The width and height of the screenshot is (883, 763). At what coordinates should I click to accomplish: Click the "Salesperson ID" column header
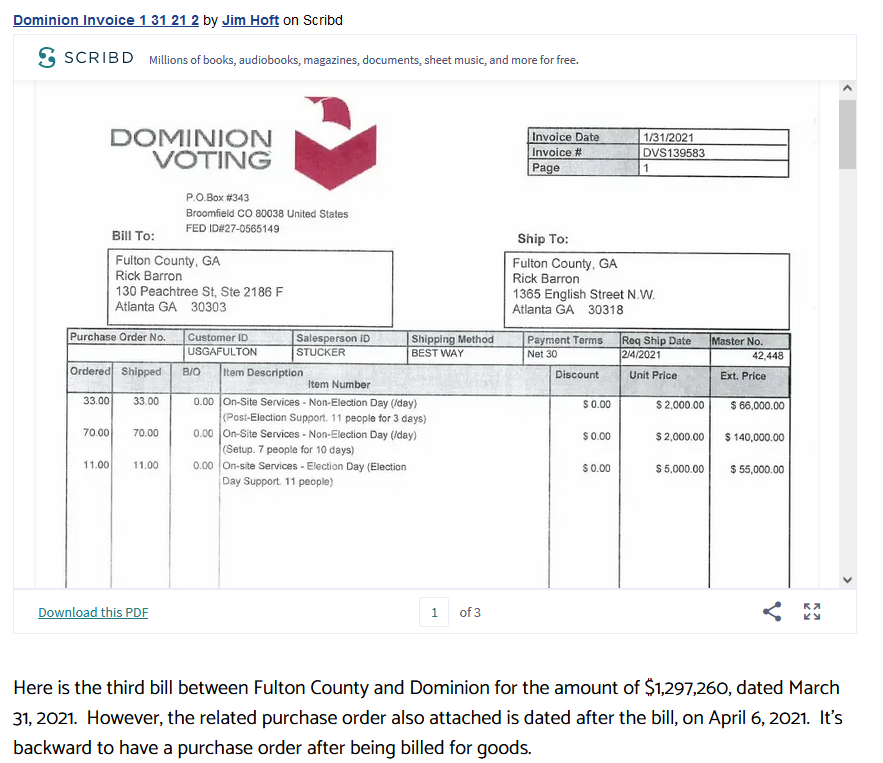pos(333,338)
